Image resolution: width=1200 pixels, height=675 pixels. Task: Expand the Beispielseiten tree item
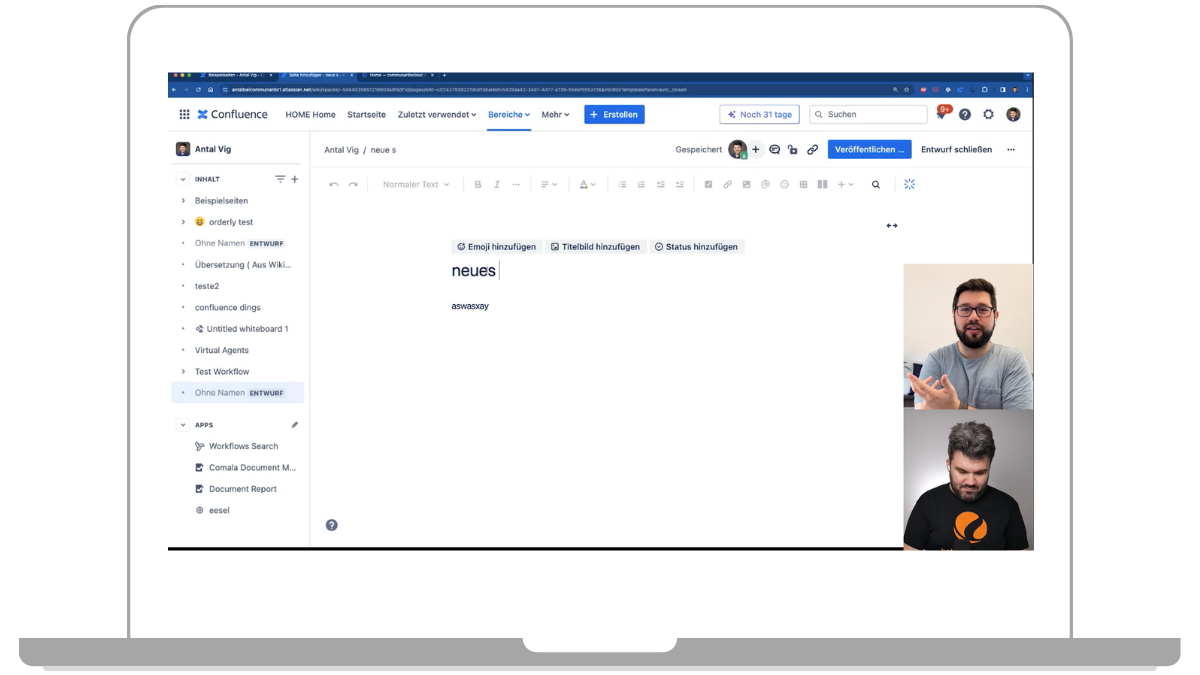point(183,201)
